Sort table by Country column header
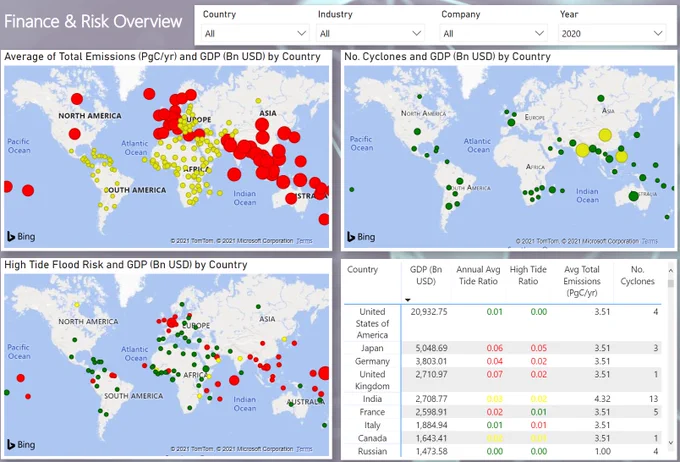This screenshot has width=680, height=462. [362, 269]
